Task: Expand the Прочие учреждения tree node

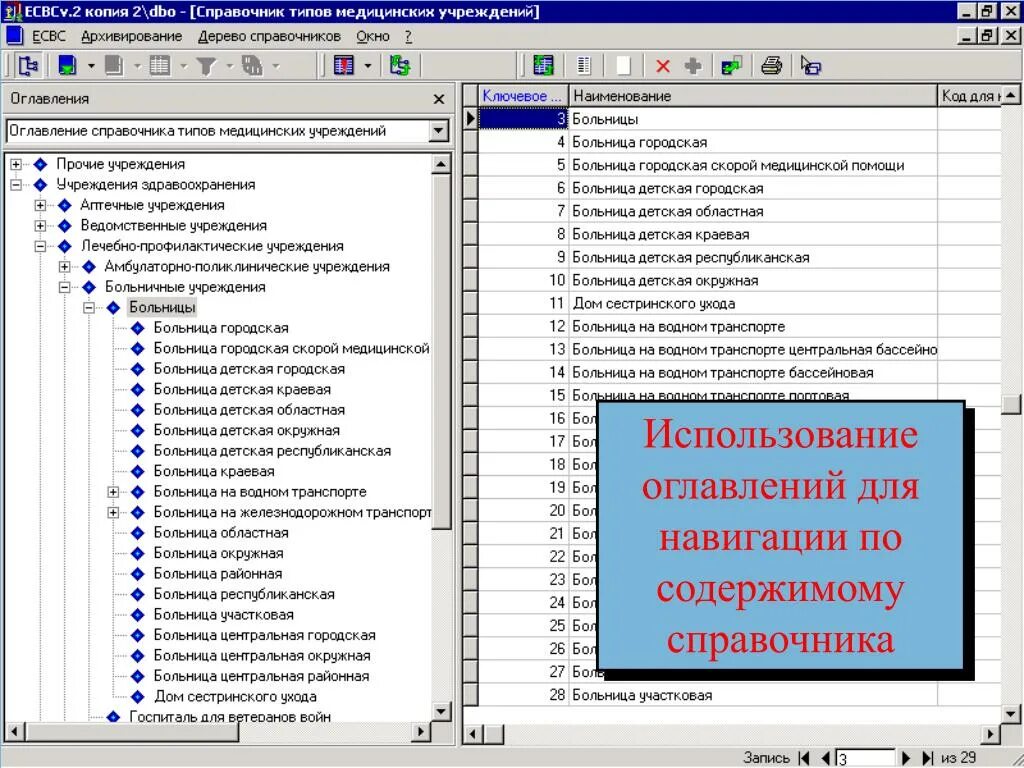Action: [16, 164]
